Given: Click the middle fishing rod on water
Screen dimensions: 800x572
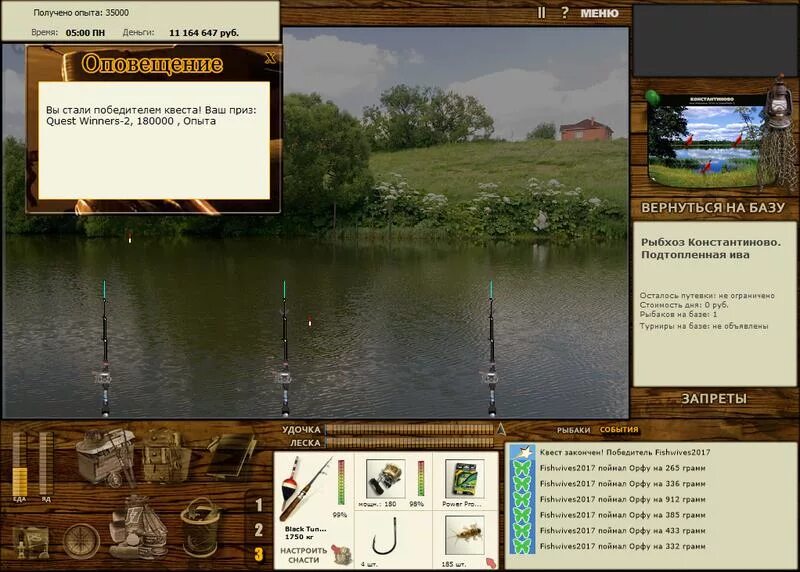Looking at the screenshot, I should pos(285,349).
